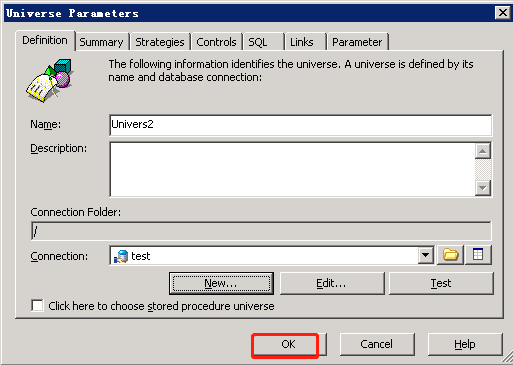Image resolution: width=513 pixels, height=365 pixels.
Task: Click the Description scrollbar down arrow
Action: (483, 188)
